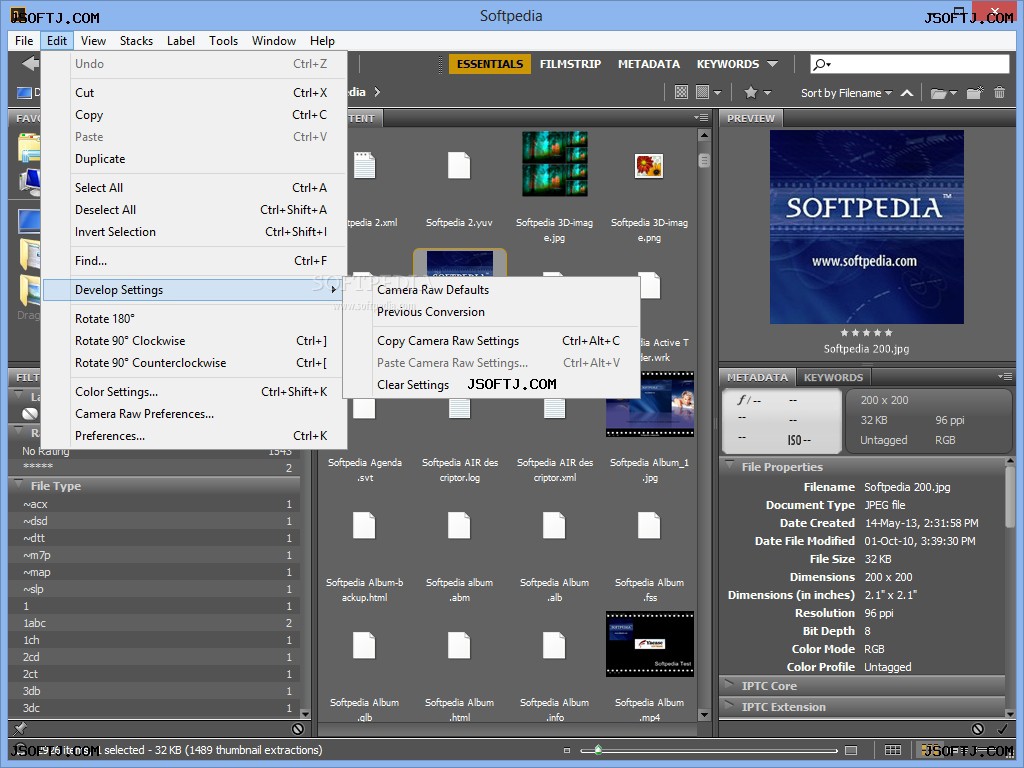The height and width of the screenshot is (768, 1024).
Task: Open the recent files folder icon
Action: click(943, 93)
